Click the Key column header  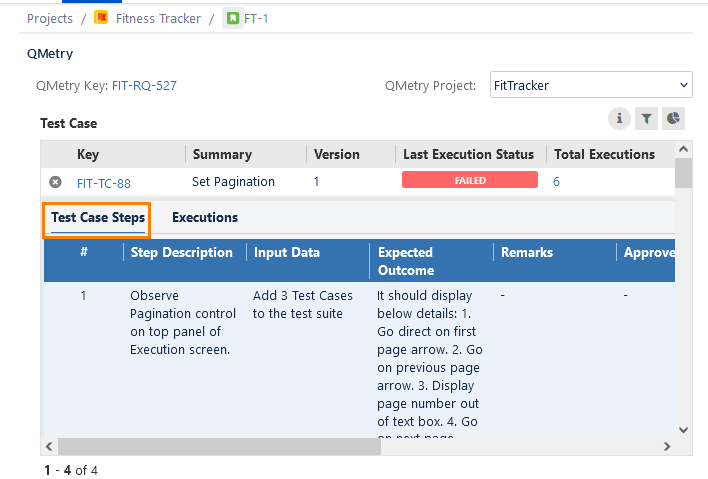88,154
